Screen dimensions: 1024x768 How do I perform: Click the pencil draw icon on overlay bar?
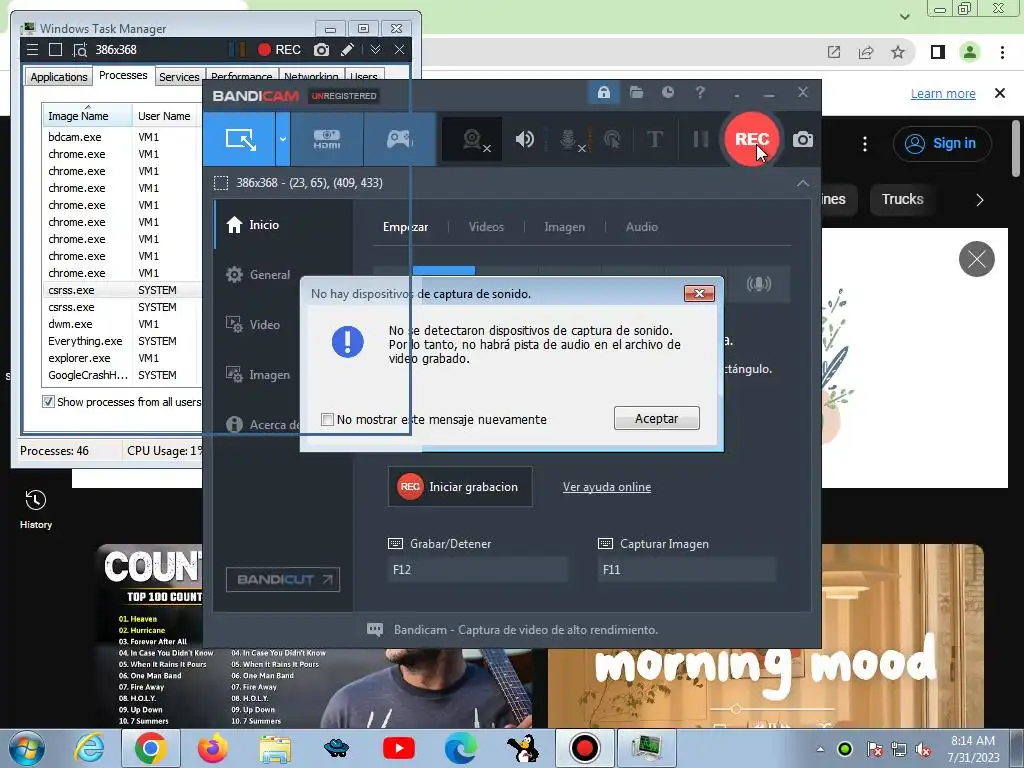[348, 50]
